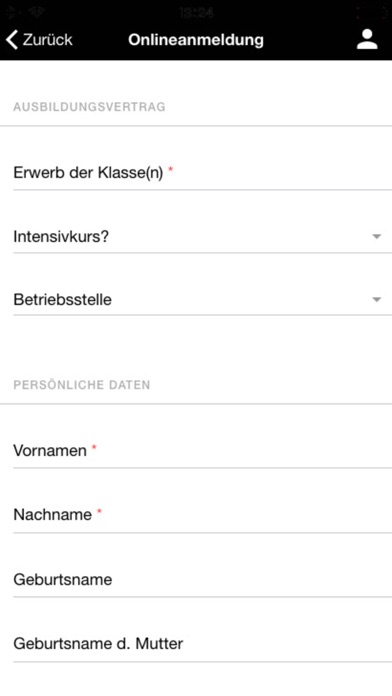Image resolution: width=392 pixels, height=696 pixels.
Task: Open the user profile icon
Action: [x=367, y=40]
